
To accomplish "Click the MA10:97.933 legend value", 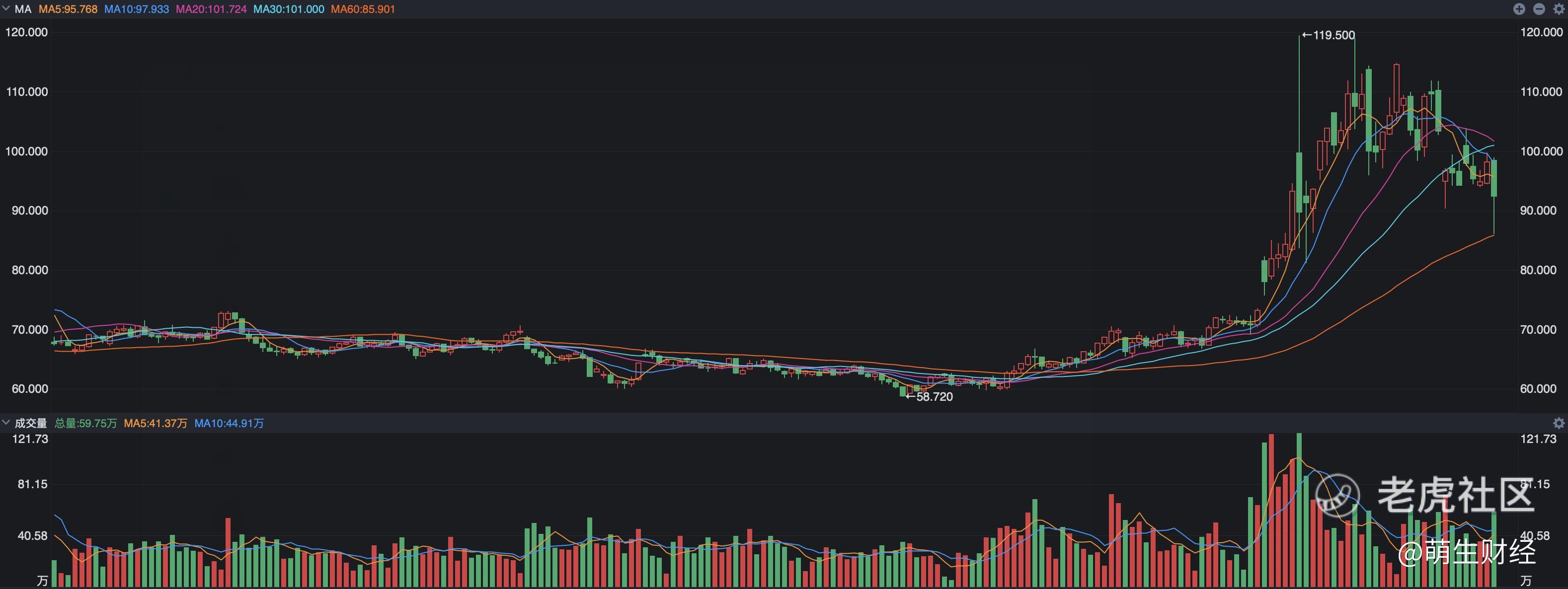I will click(x=136, y=9).
